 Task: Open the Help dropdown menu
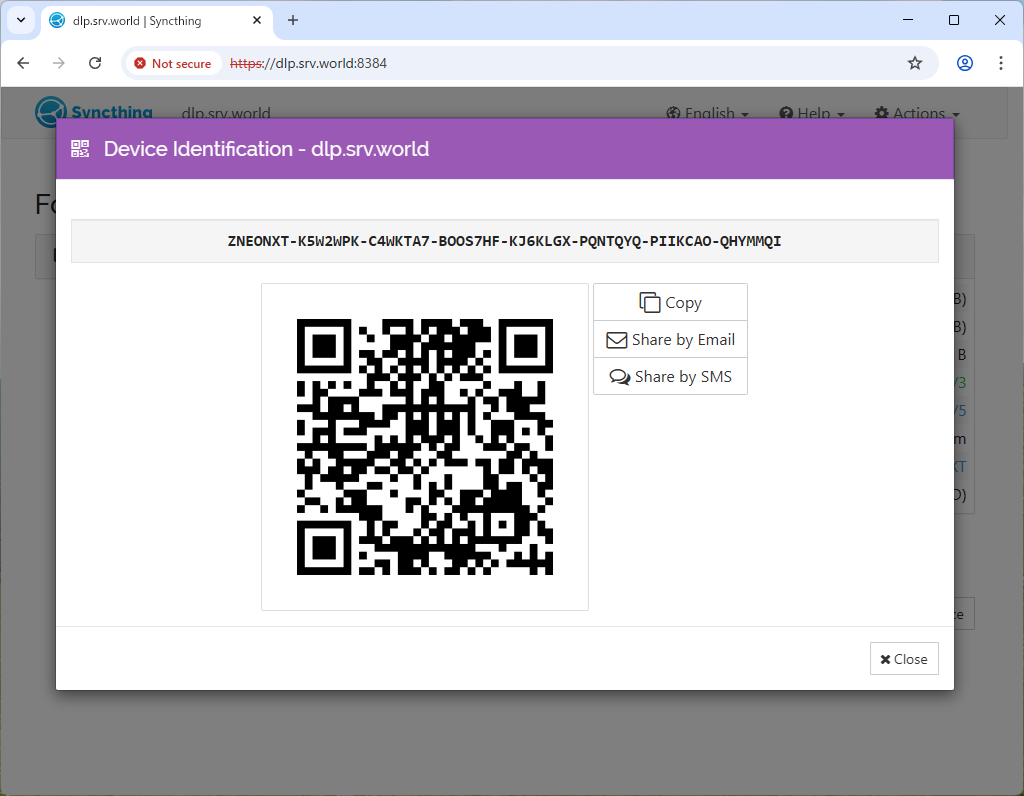pyautogui.click(x=812, y=114)
